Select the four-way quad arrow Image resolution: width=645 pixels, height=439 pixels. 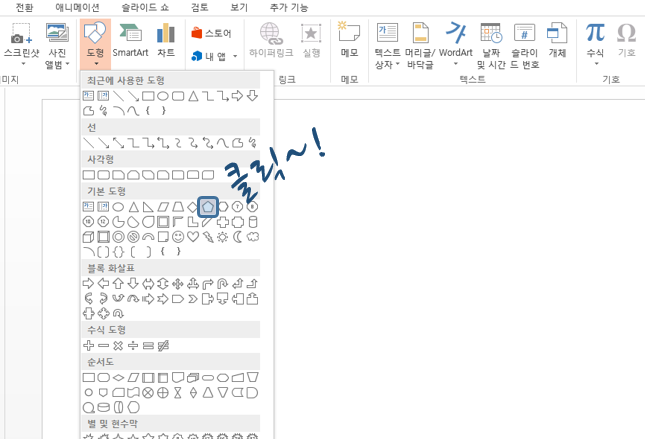point(178,283)
